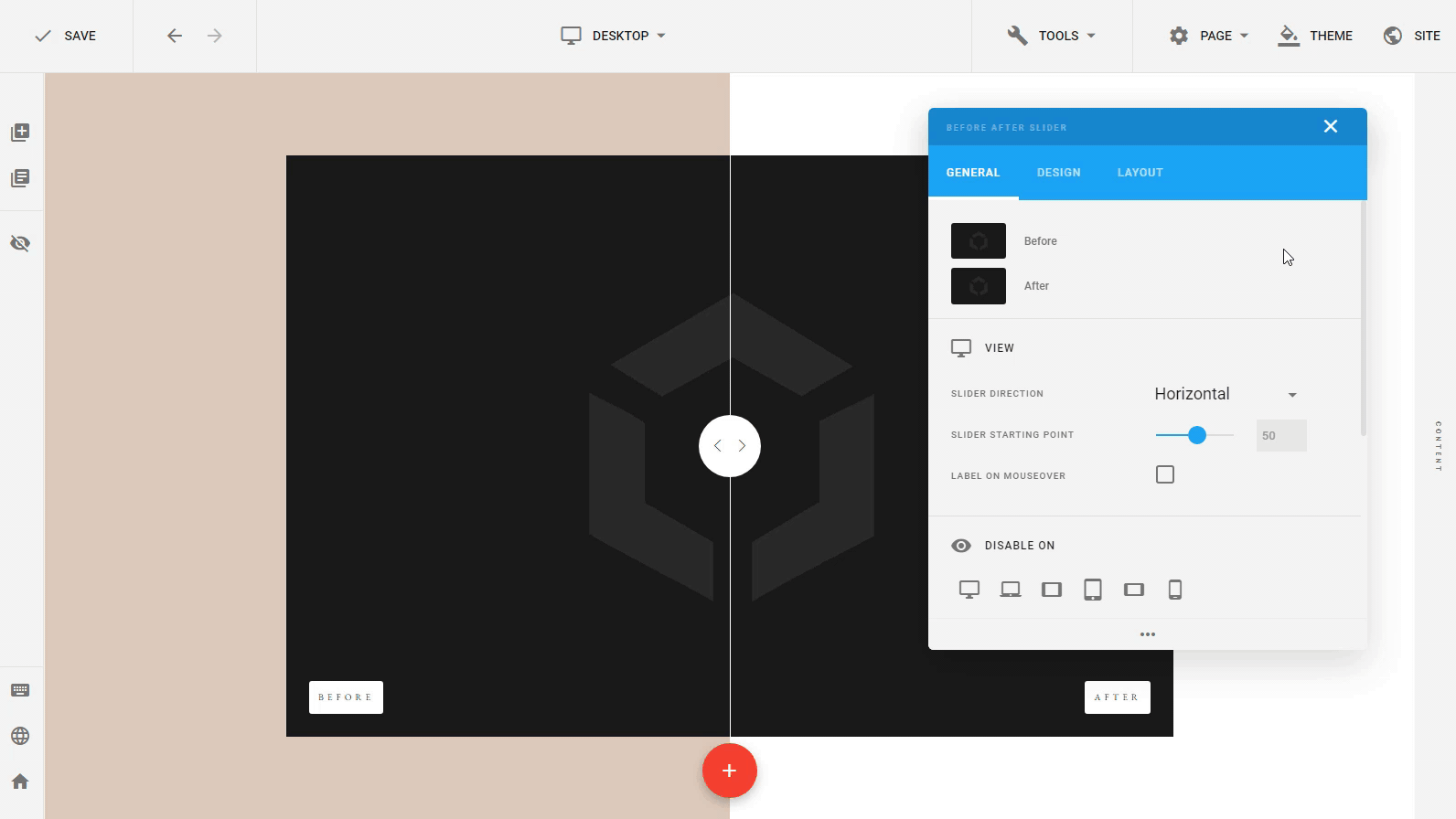Click the Tools wrench icon
This screenshot has height=819, width=1456.
1017,36
